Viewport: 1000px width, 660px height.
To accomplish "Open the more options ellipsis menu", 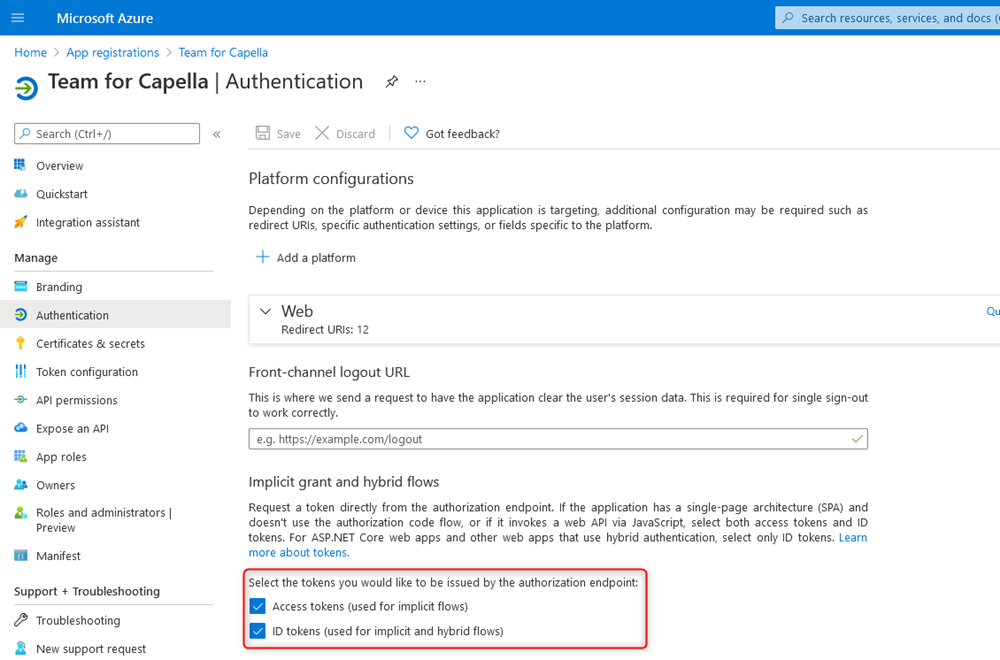I will [x=420, y=82].
